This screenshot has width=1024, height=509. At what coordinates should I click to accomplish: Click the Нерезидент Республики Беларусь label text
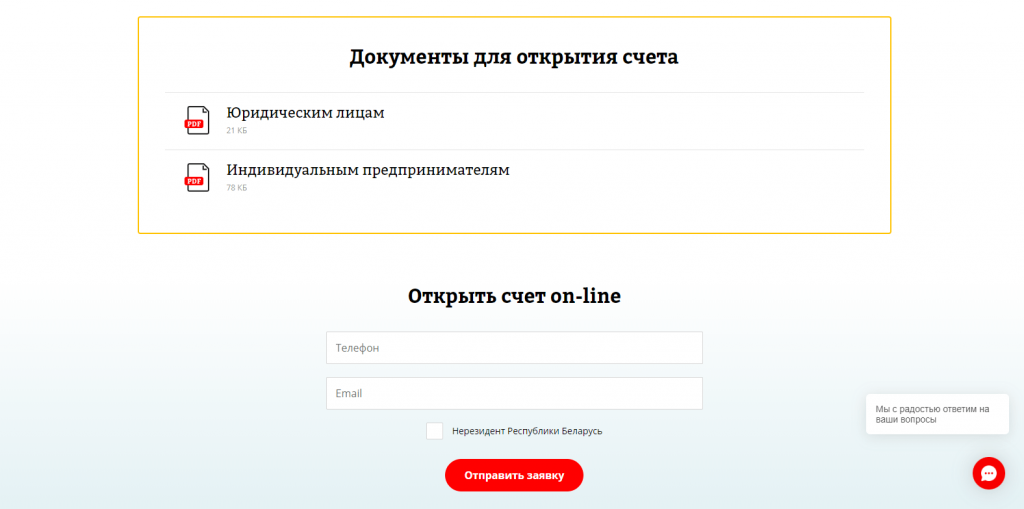coord(527,431)
